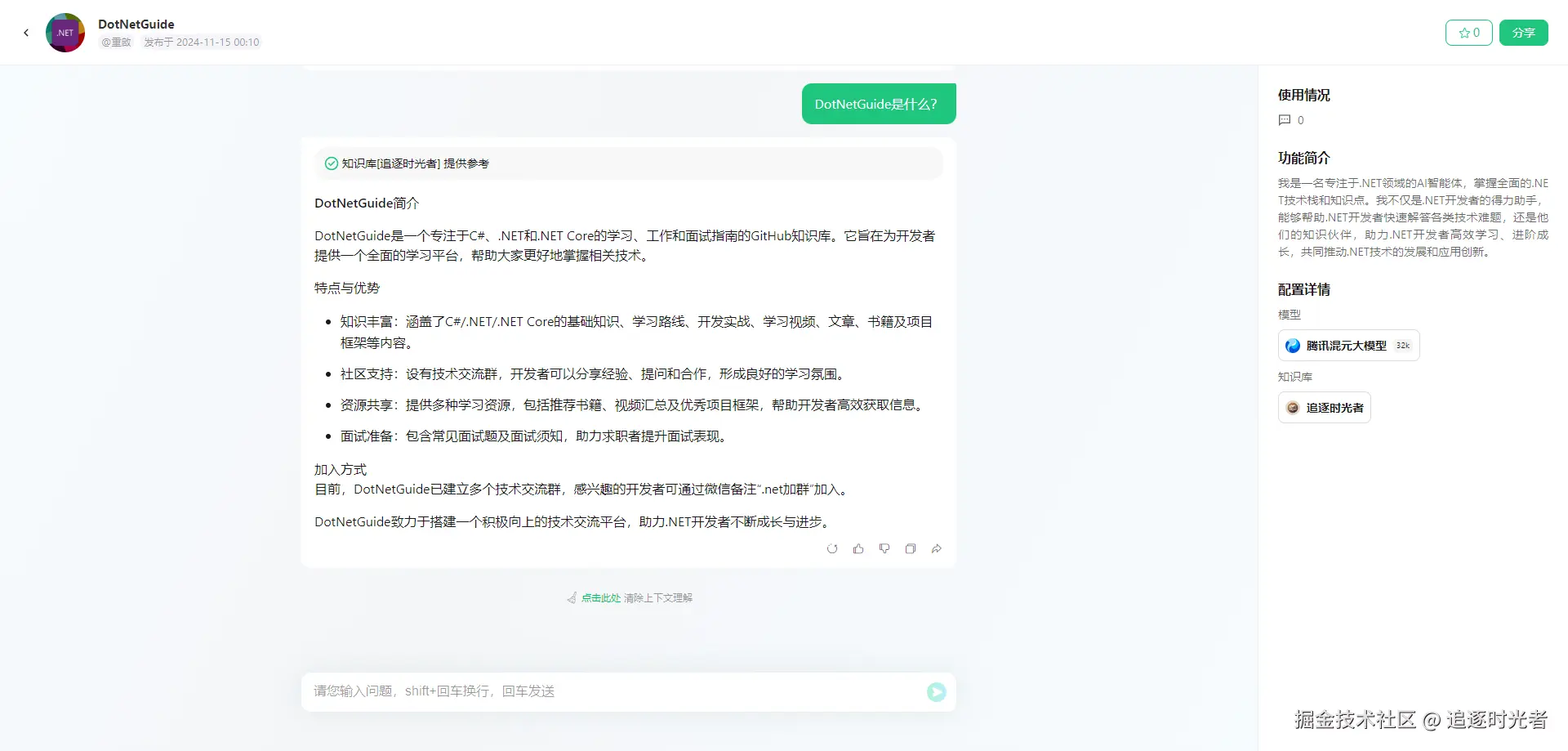Click the 社区支持 bullet point
The height and width of the screenshot is (751, 1568).
point(595,374)
